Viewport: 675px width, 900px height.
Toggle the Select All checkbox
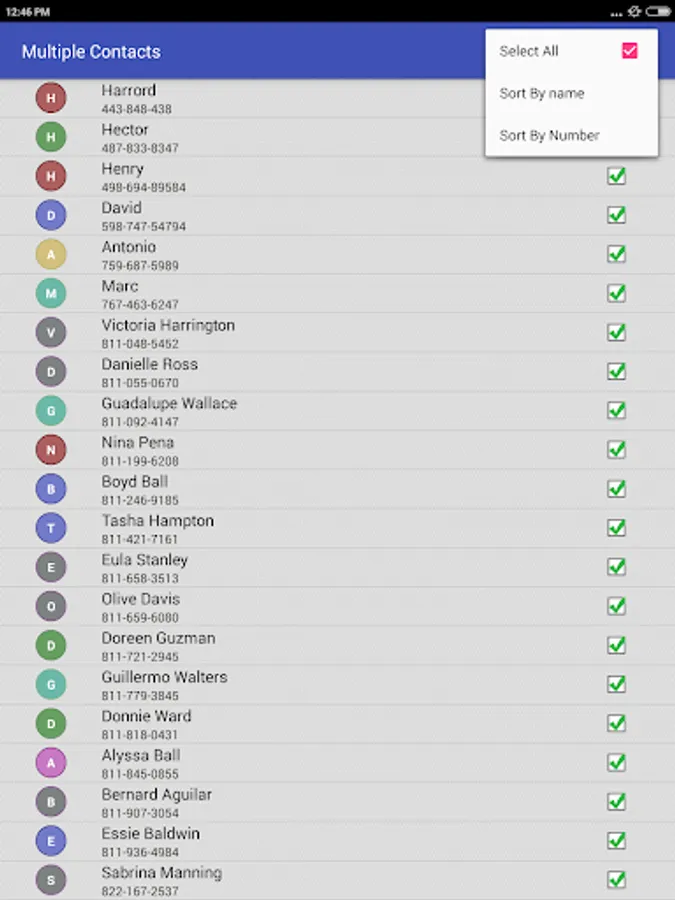click(630, 51)
